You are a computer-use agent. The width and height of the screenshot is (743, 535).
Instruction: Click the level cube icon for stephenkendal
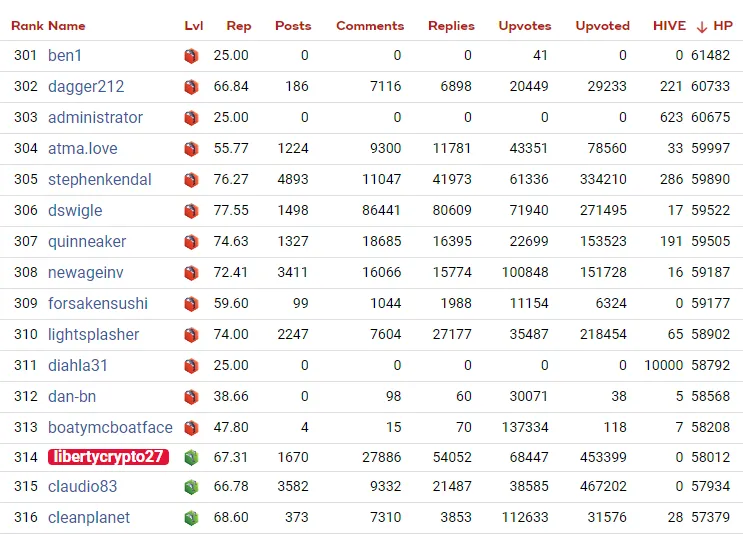[x=191, y=180]
